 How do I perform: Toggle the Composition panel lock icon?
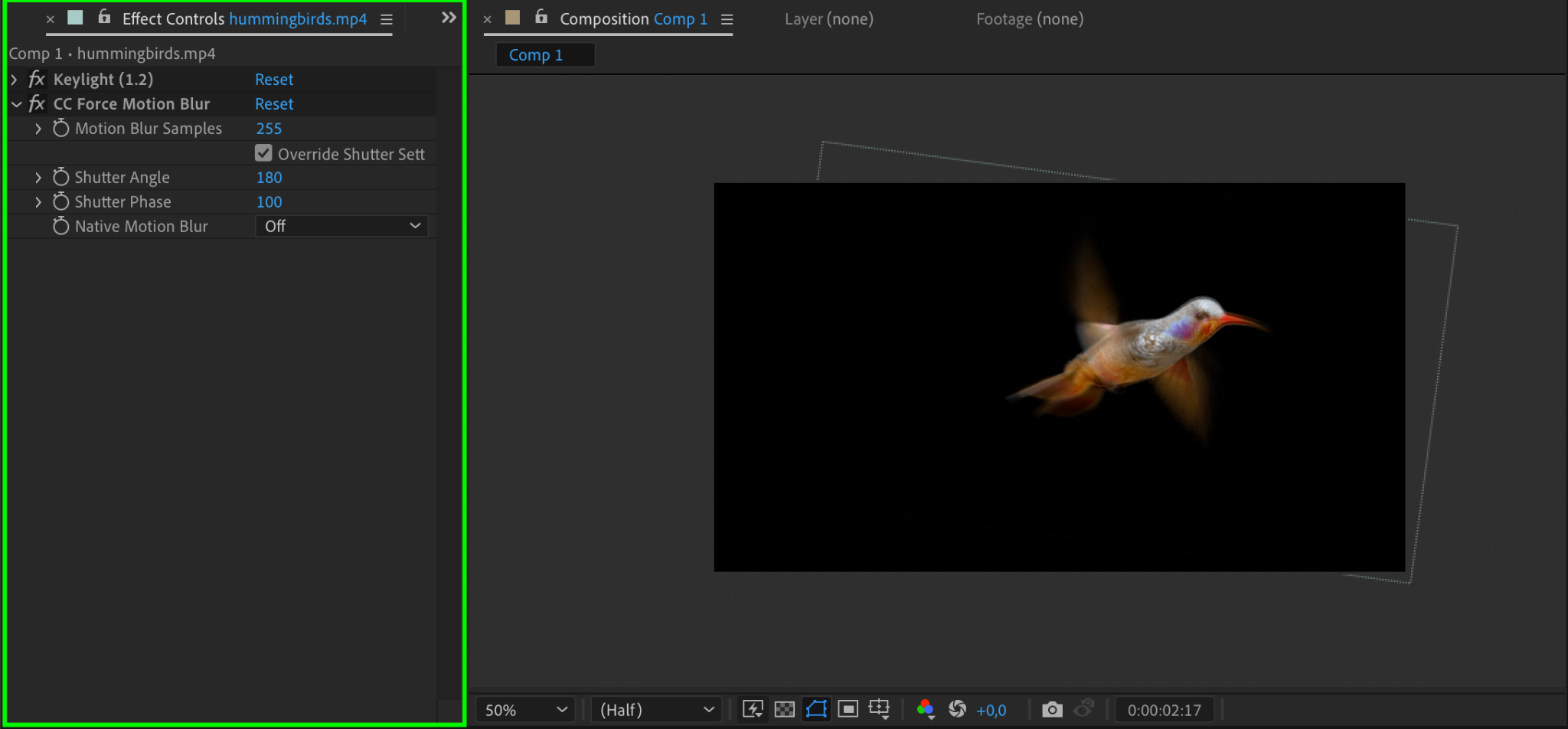coord(541,17)
